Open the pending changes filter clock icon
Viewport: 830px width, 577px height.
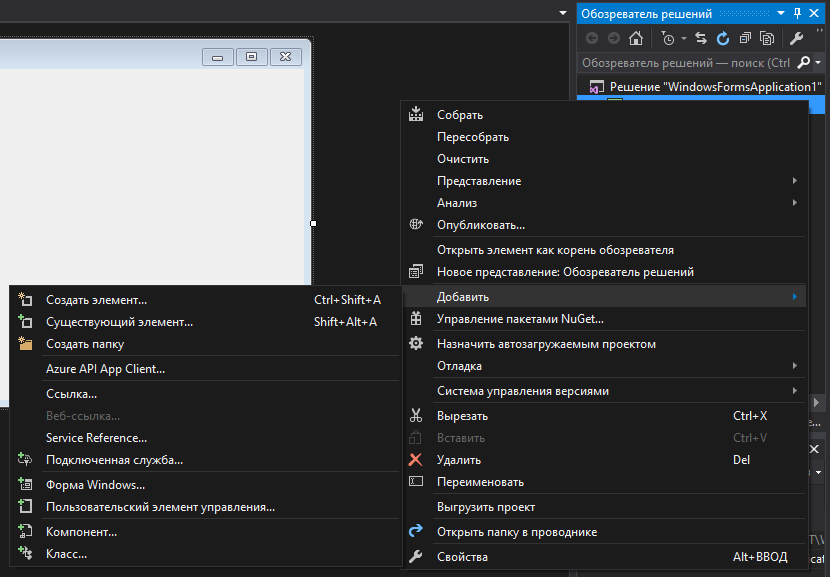[x=667, y=38]
